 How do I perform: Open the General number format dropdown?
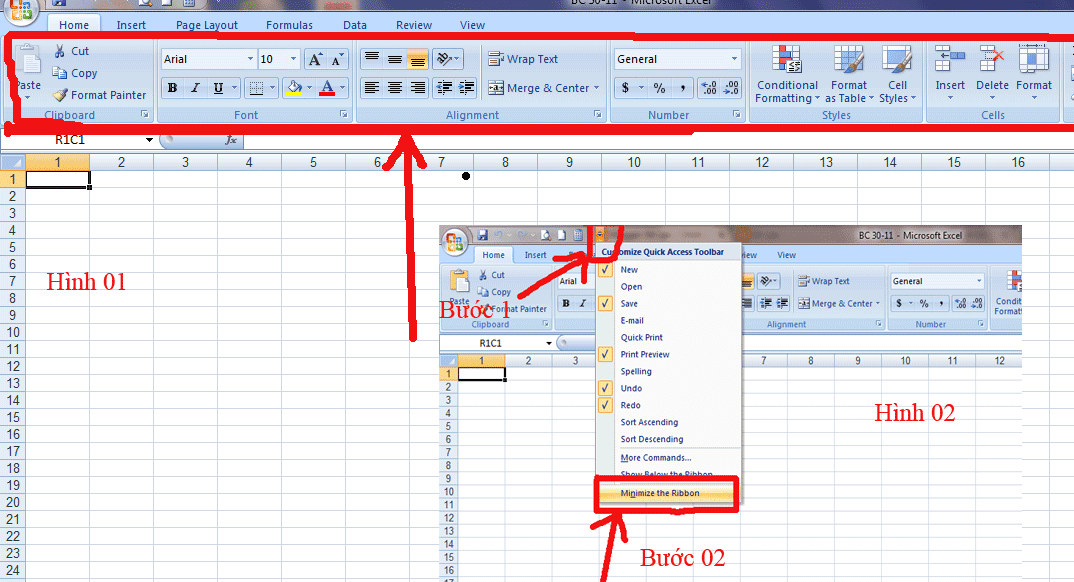(732, 58)
